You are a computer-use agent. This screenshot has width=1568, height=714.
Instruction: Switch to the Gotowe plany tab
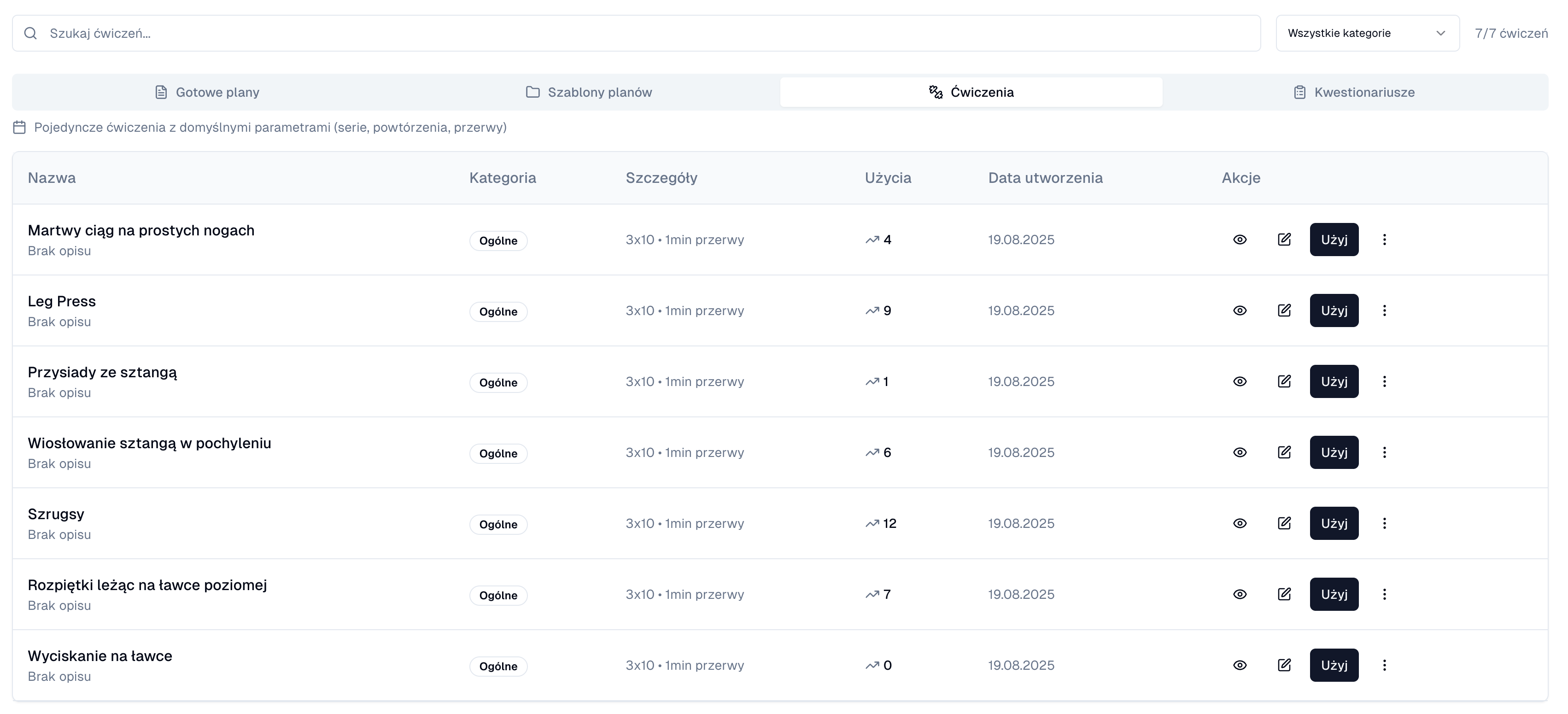[x=207, y=92]
